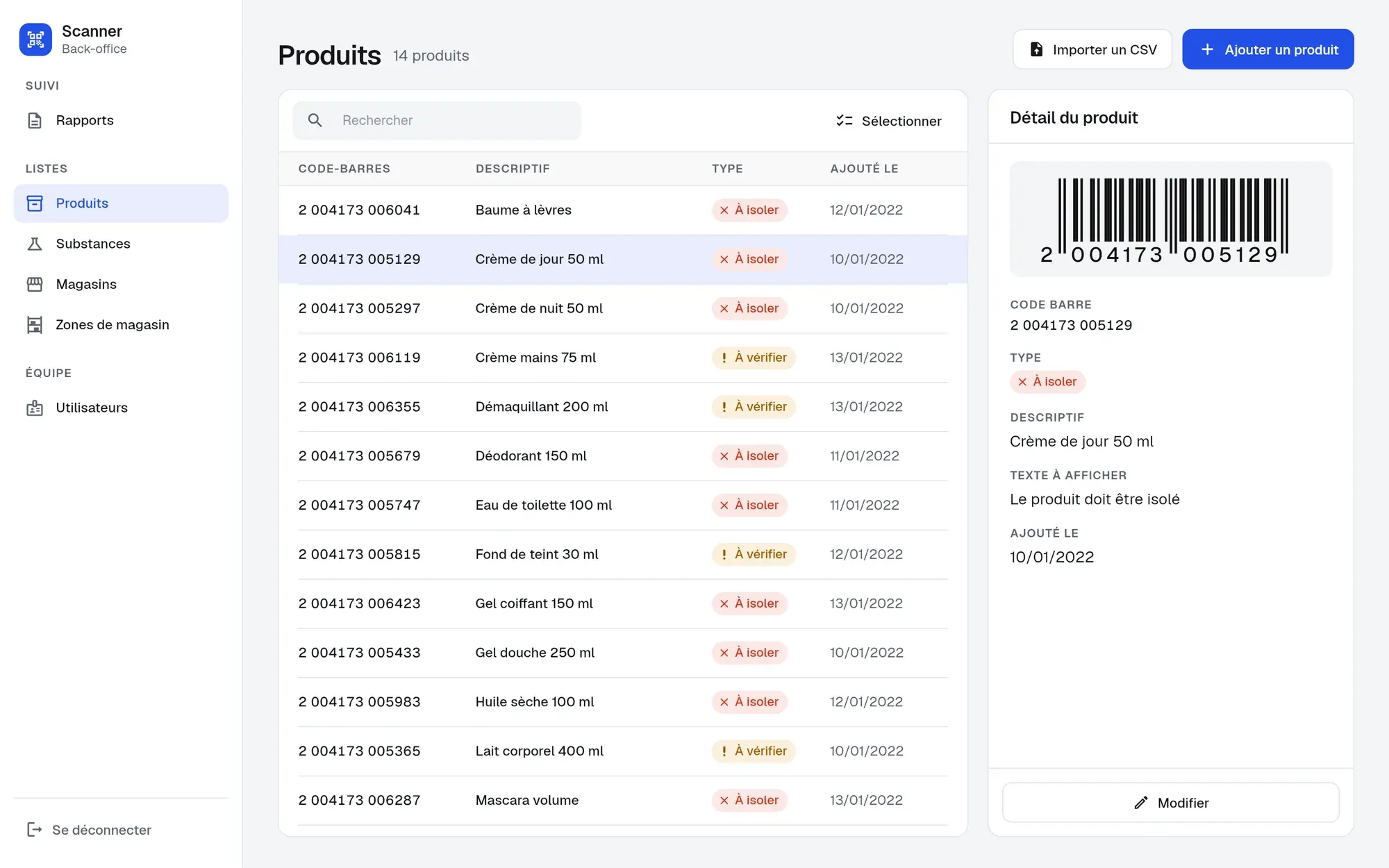Screen dimensions: 1389x868
Task: Click À isoler badge in detail panel
Action: [x=1047, y=382]
